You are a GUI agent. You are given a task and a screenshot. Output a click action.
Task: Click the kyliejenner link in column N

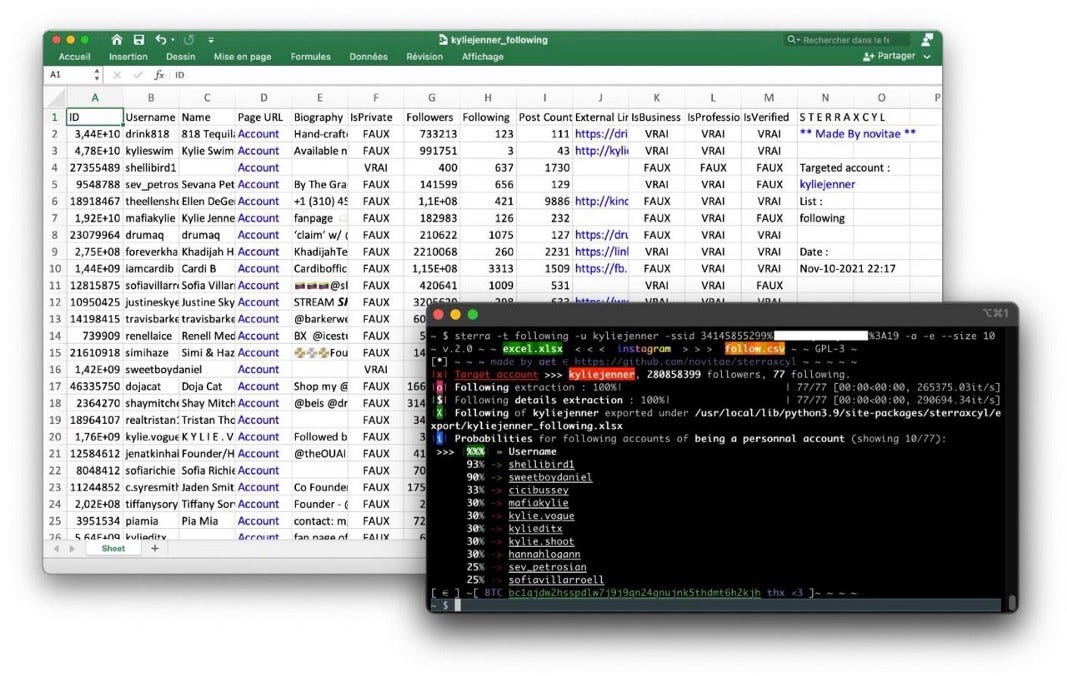point(827,184)
